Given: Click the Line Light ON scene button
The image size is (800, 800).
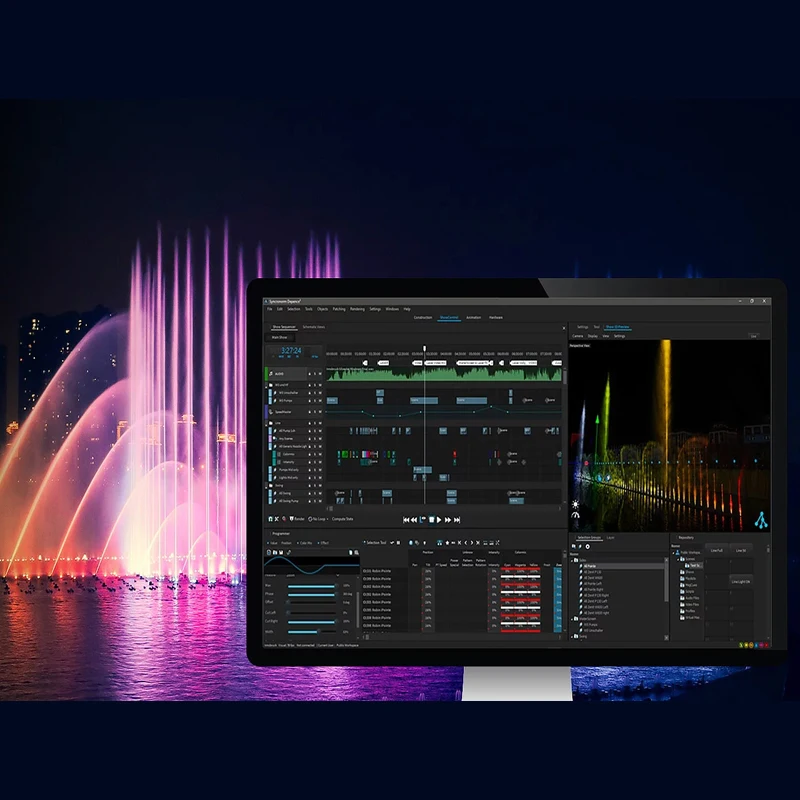Looking at the screenshot, I should [x=741, y=582].
